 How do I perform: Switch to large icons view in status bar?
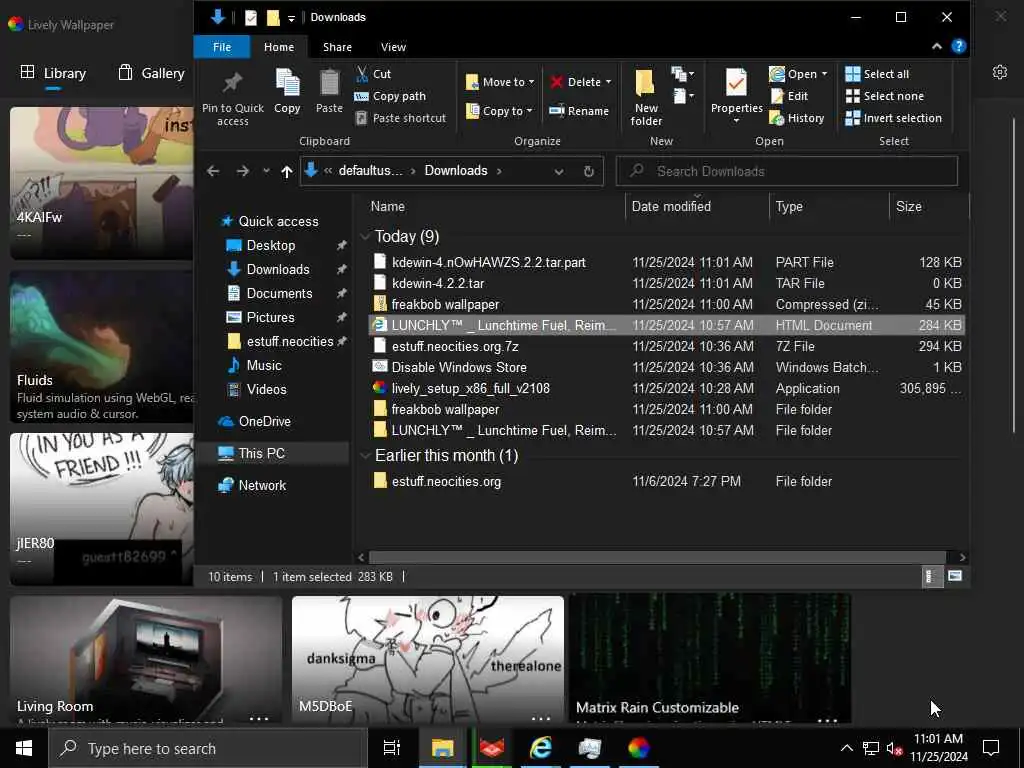click(955, 576)
